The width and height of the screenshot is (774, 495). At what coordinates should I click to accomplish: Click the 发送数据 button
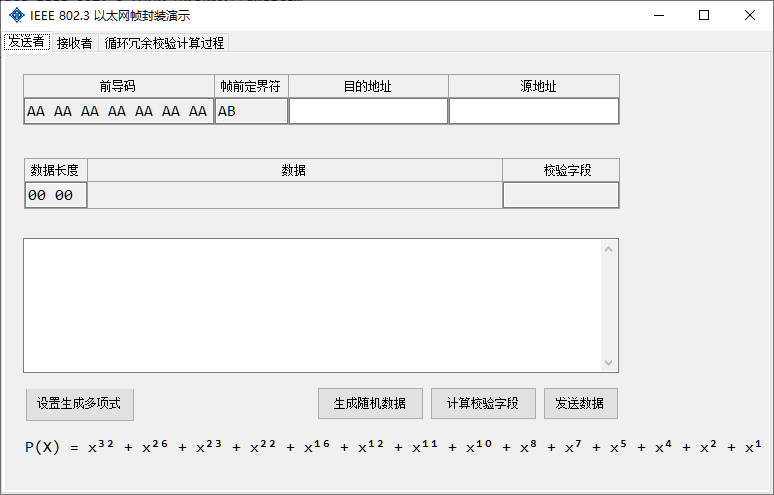point(580,404)
